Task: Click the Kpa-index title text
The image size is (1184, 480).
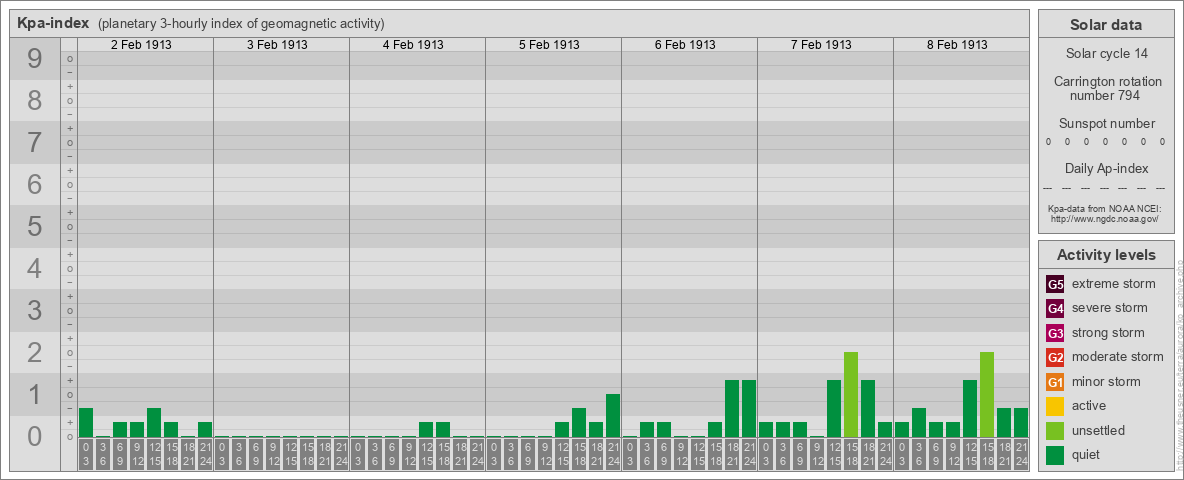Action: [54, 23]
